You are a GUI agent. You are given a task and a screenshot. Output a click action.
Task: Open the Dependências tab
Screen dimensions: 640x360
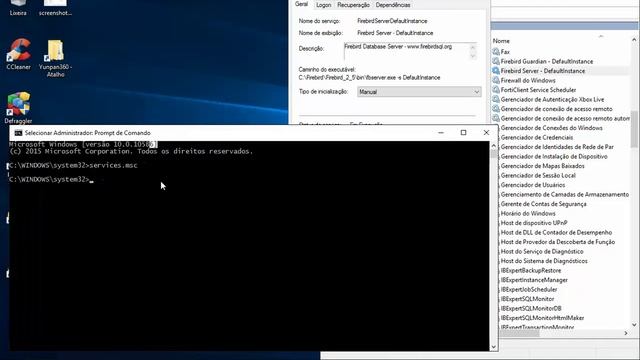[393, 5]
